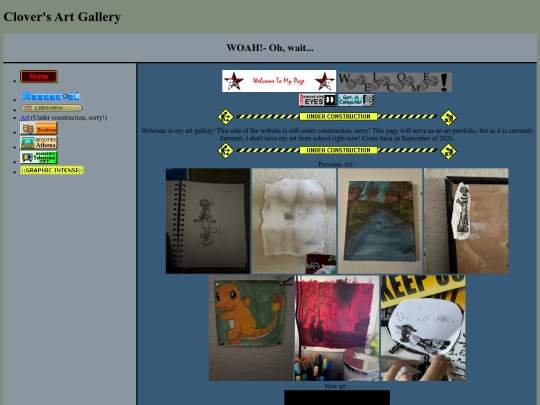
Task: Open the Charmander painting thumbnail
Action: (251, 328)
